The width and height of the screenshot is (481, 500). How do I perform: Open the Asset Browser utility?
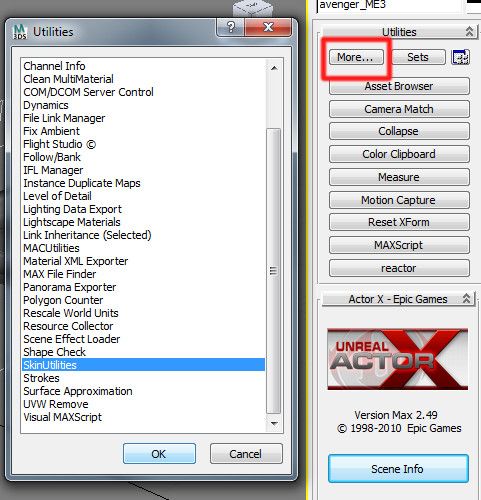399,86
